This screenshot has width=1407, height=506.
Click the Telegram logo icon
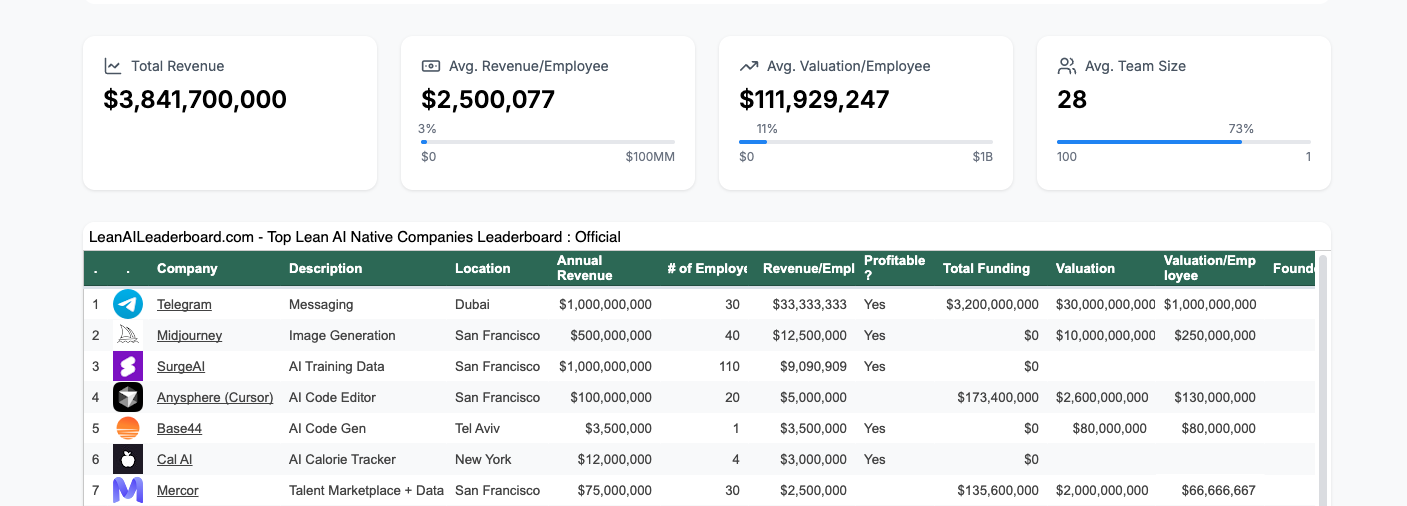click(128, 304)
